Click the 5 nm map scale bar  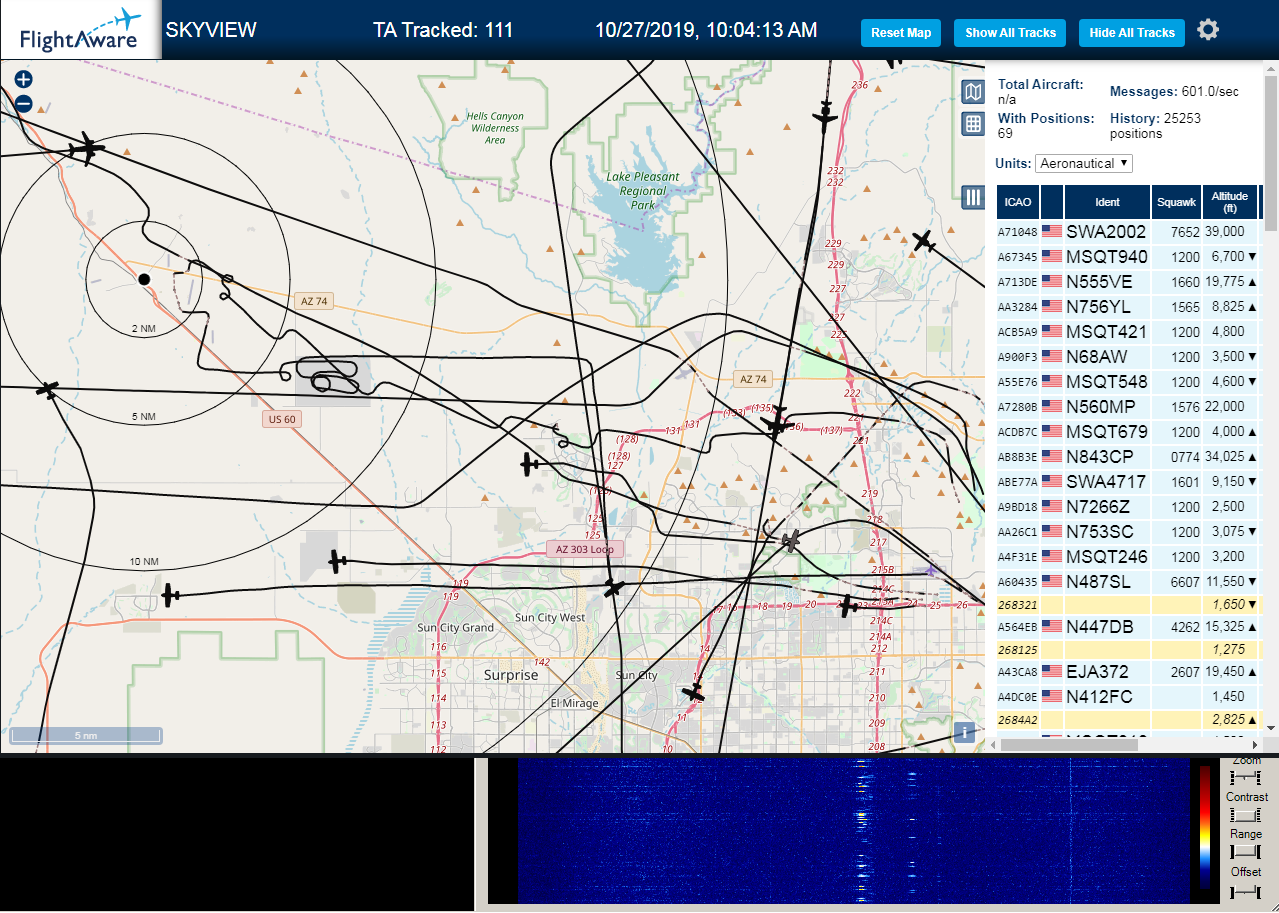click(x=86, y=735)
